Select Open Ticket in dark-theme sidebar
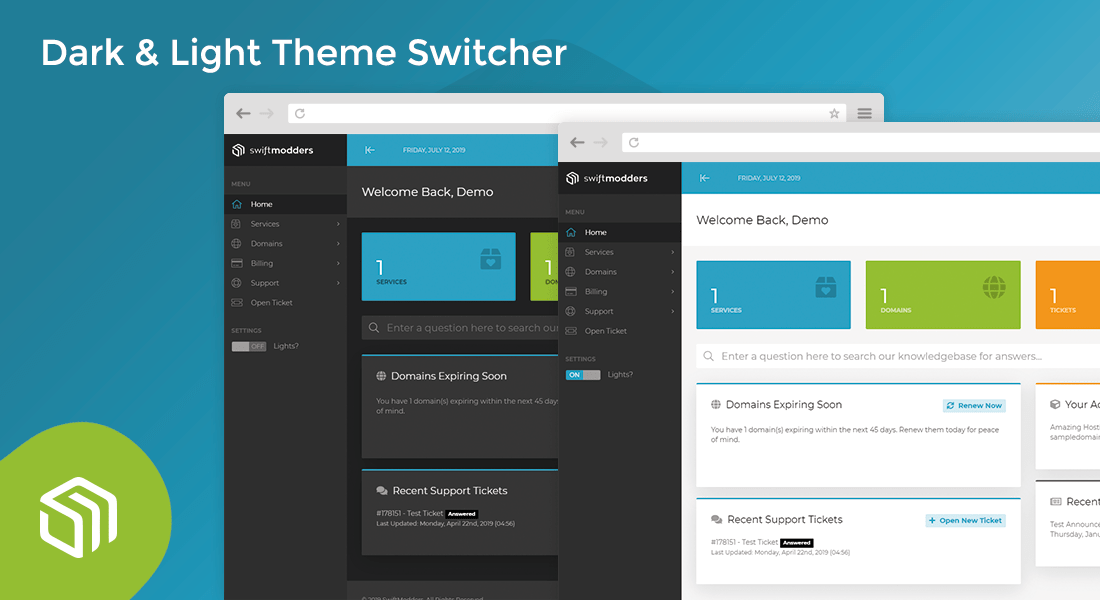1100x600 pixels. point(286,302)
